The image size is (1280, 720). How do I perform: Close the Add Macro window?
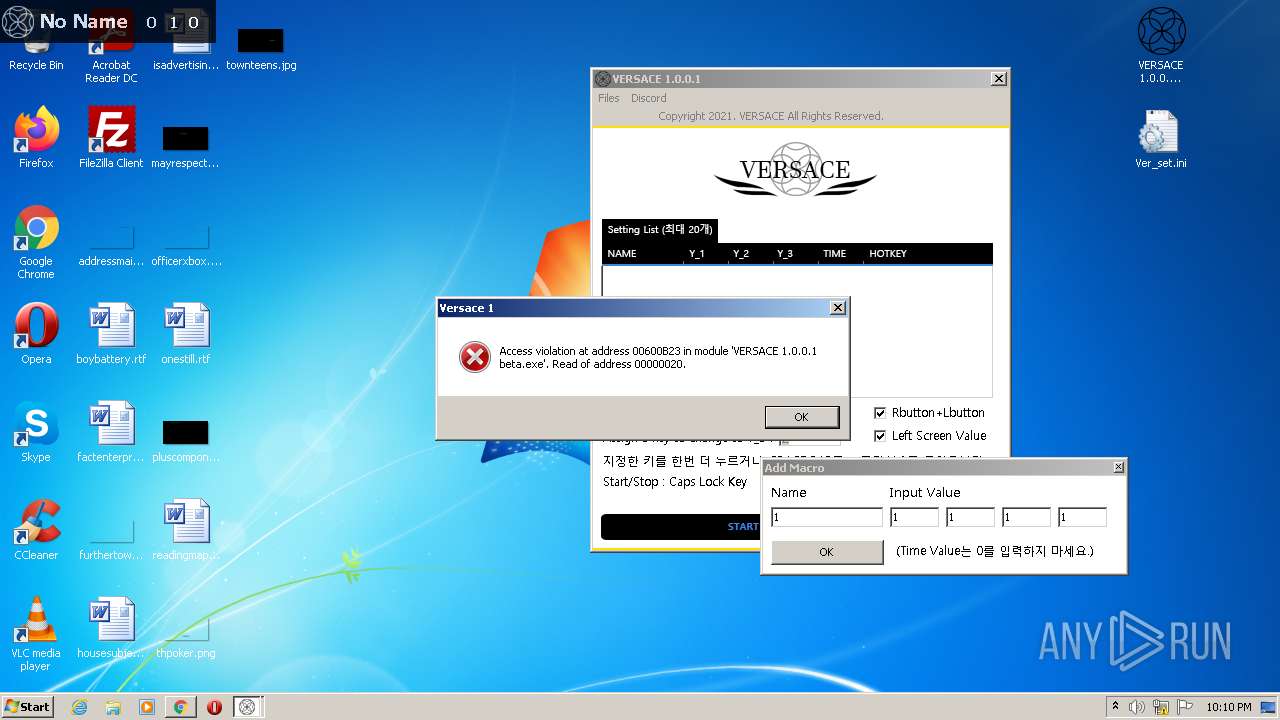(1118, 467)
